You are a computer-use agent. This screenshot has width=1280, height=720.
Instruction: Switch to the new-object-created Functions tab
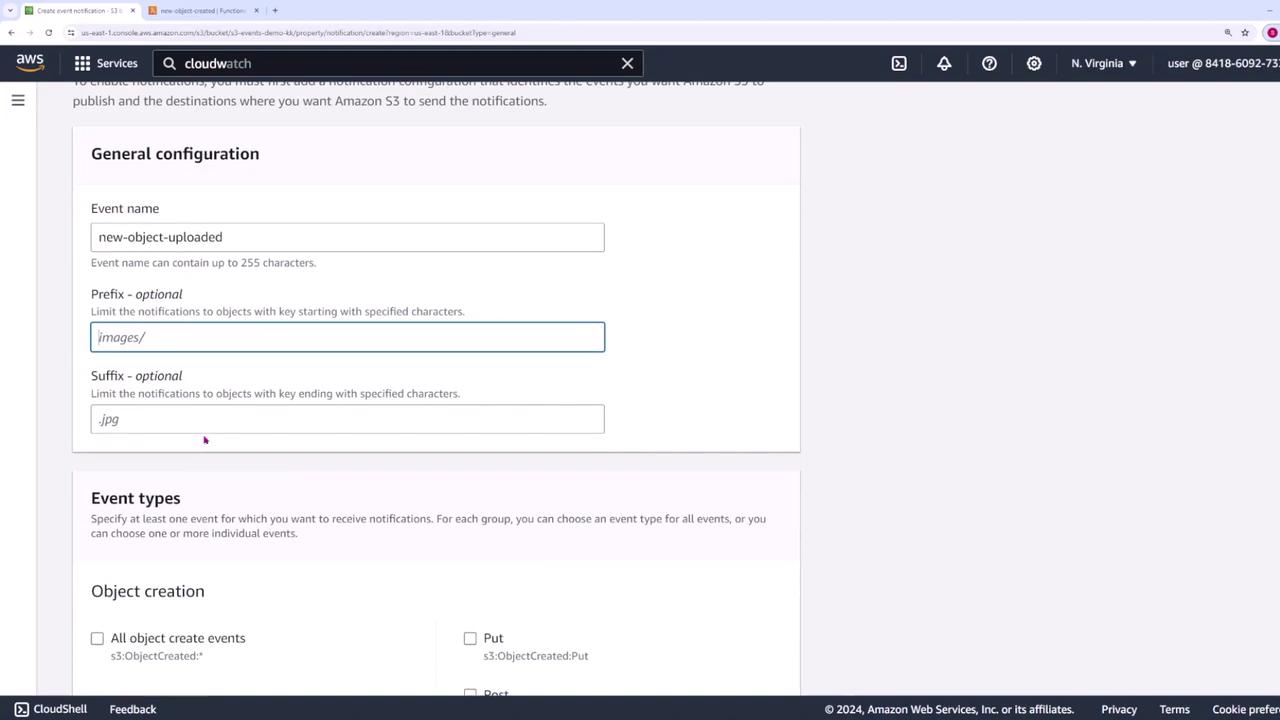coord(203,10)
